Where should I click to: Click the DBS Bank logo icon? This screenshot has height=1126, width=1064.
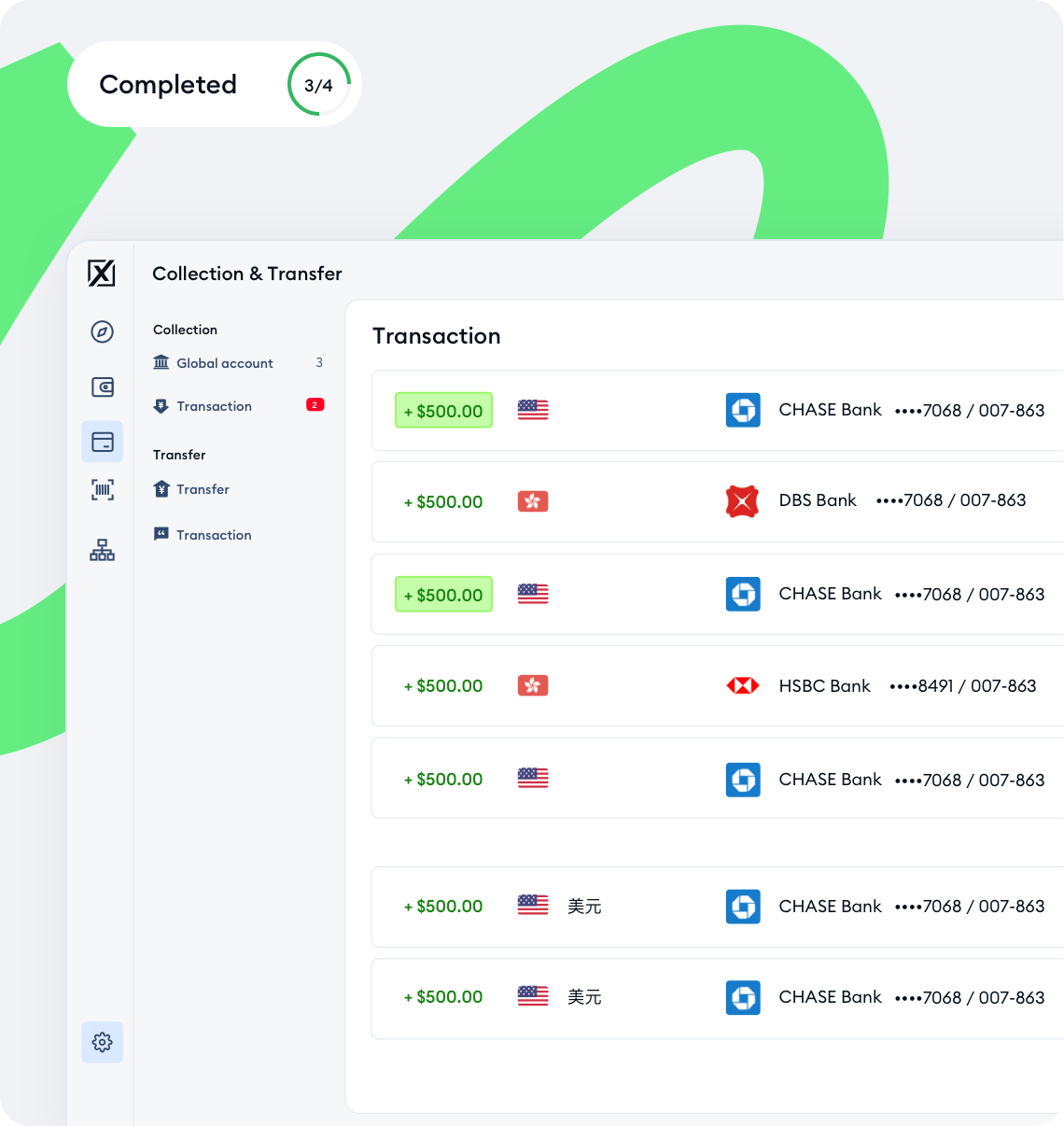point(742,501)
